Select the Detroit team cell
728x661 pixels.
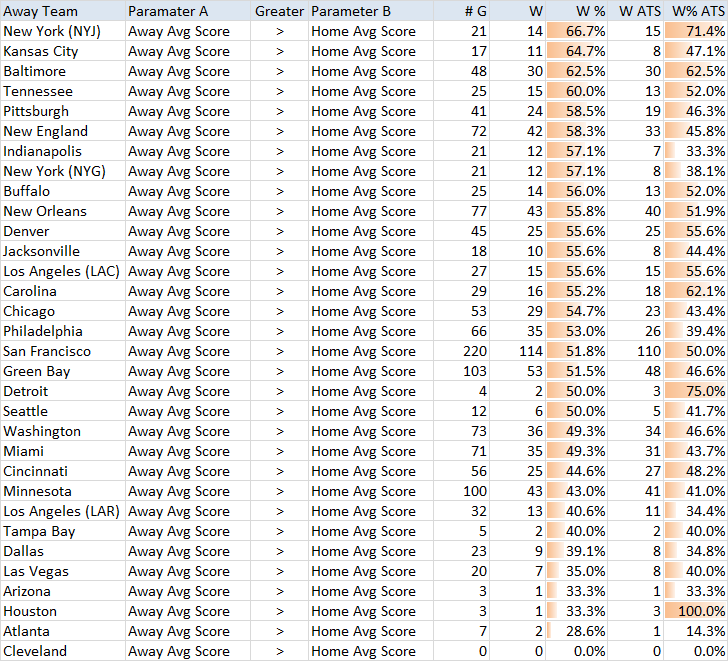click(x=63, y=390)
